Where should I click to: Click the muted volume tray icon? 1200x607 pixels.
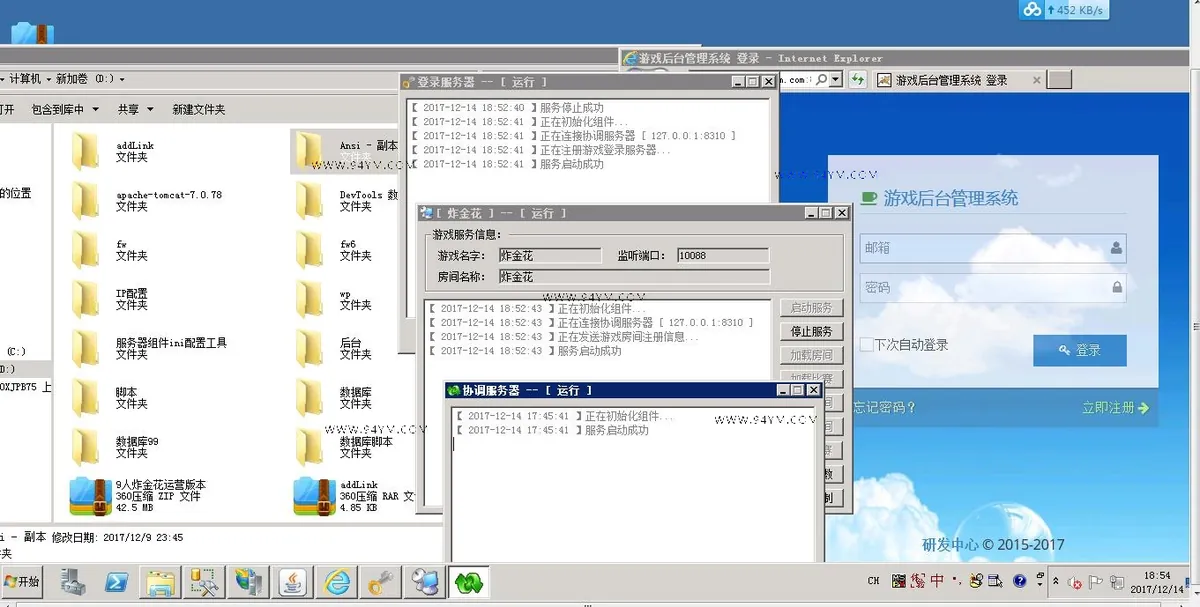click(1074, 582)
